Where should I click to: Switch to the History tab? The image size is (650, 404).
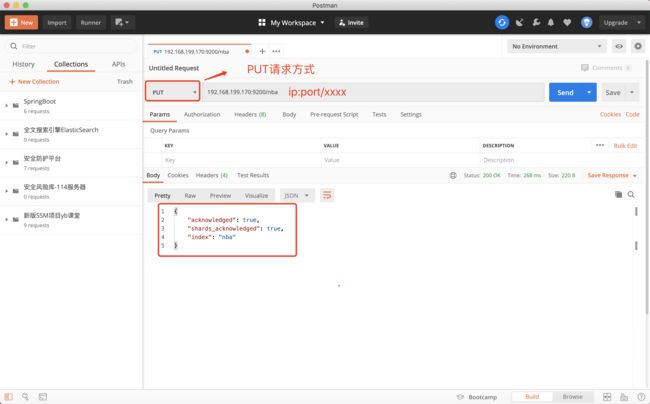pyautogui.click(x=23, y=64)
